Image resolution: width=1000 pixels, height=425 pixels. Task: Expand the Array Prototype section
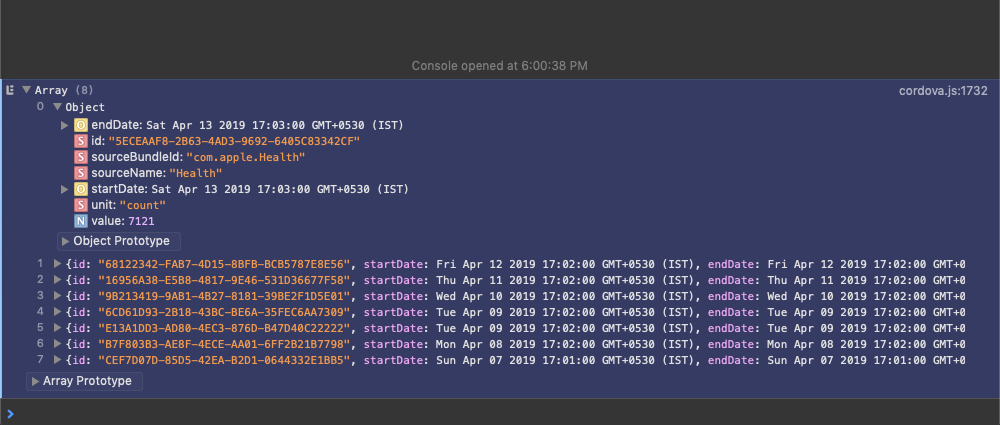point(84,381)
